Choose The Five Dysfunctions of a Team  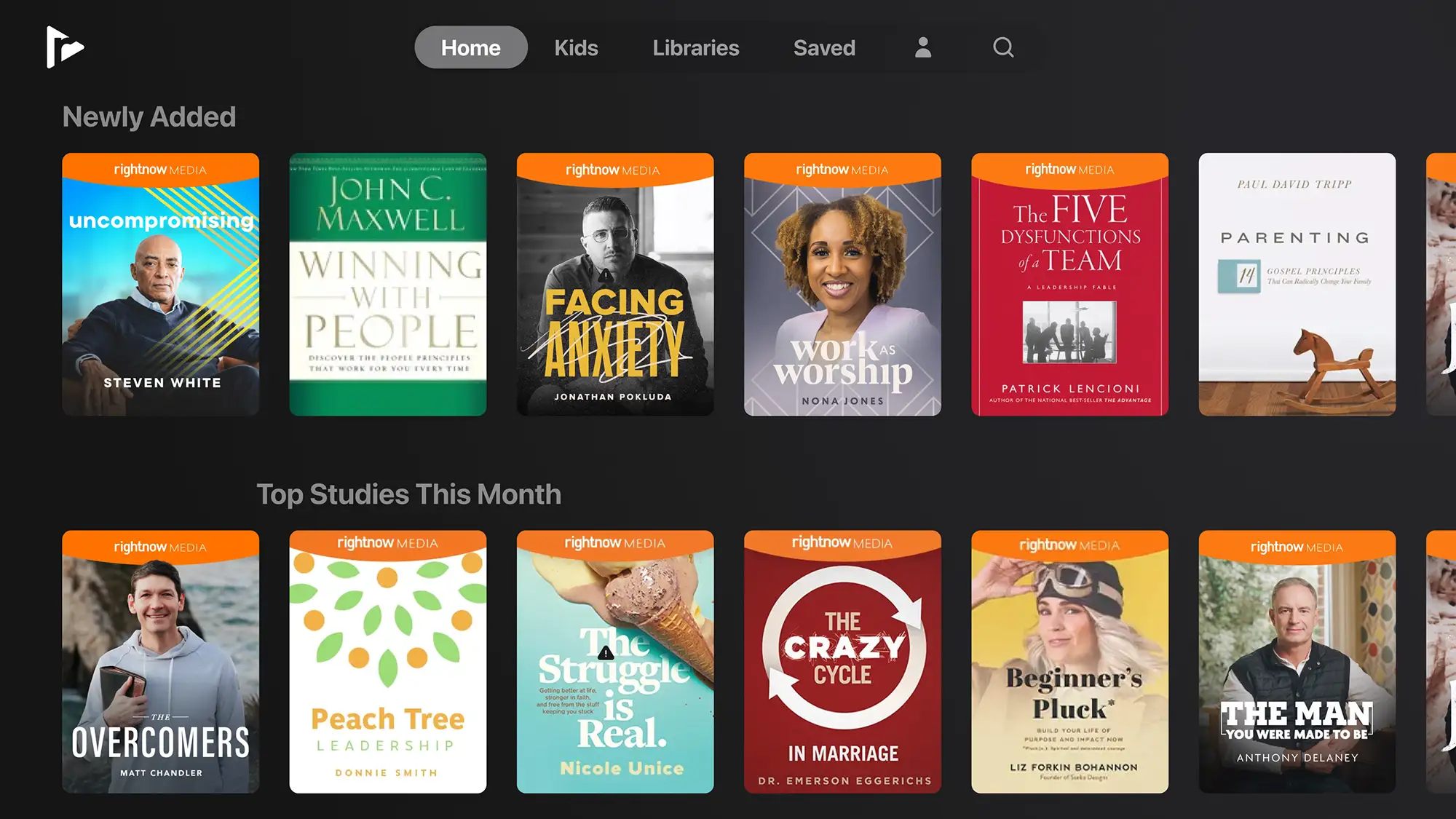tap(1070, 284)
